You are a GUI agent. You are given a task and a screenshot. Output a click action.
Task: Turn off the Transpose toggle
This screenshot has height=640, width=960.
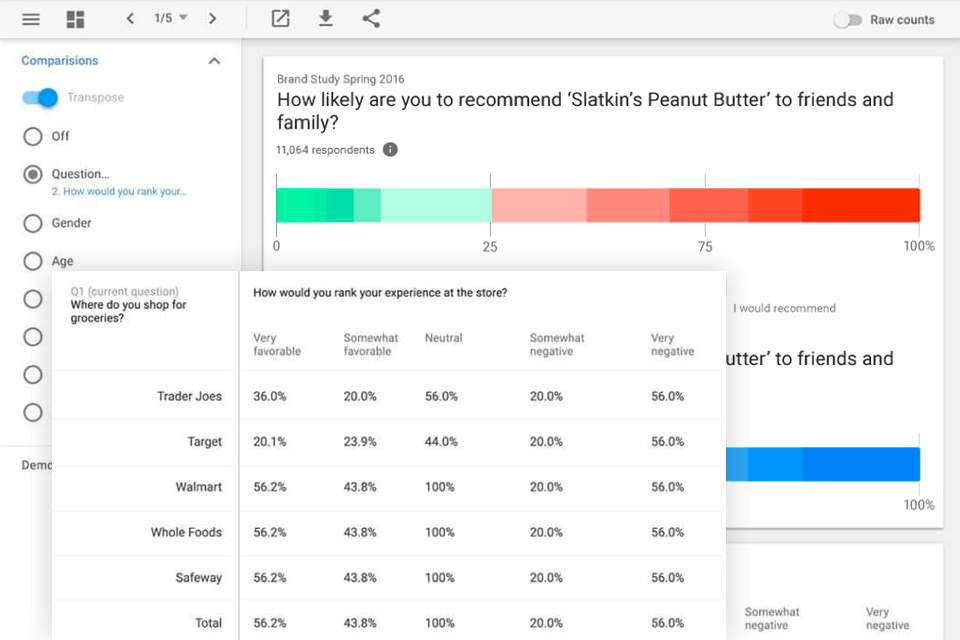click(40, 98)
